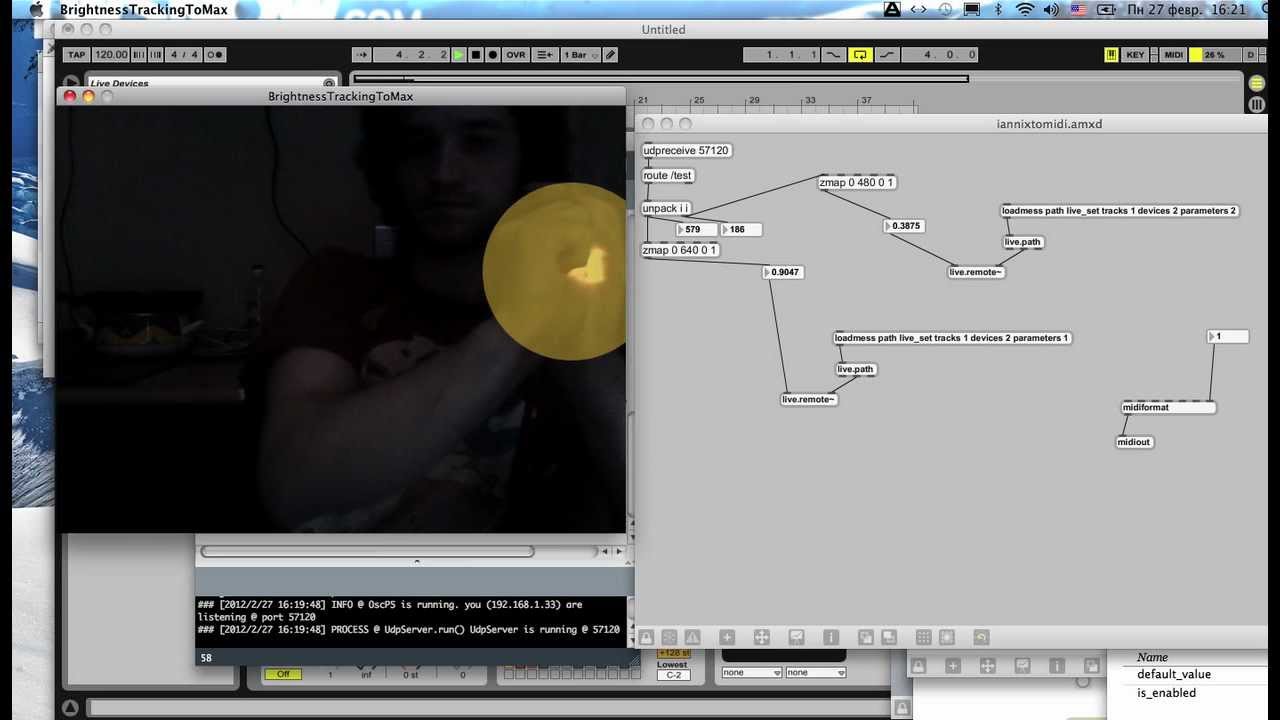This screenshot has height=720, width=1280.
Task: Toggle the punch-out switch
Action: 887,55
